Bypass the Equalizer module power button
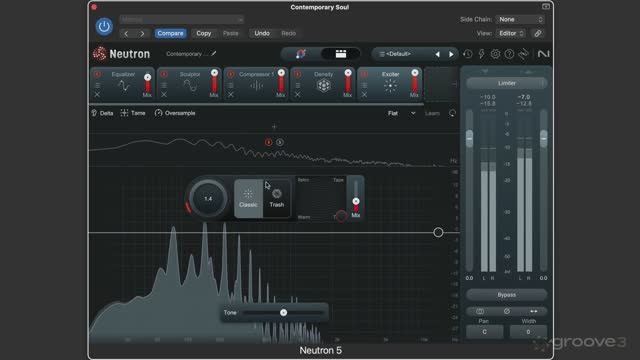Image resolution: width=640 pixels, height=360 pixels. (98, 74)
